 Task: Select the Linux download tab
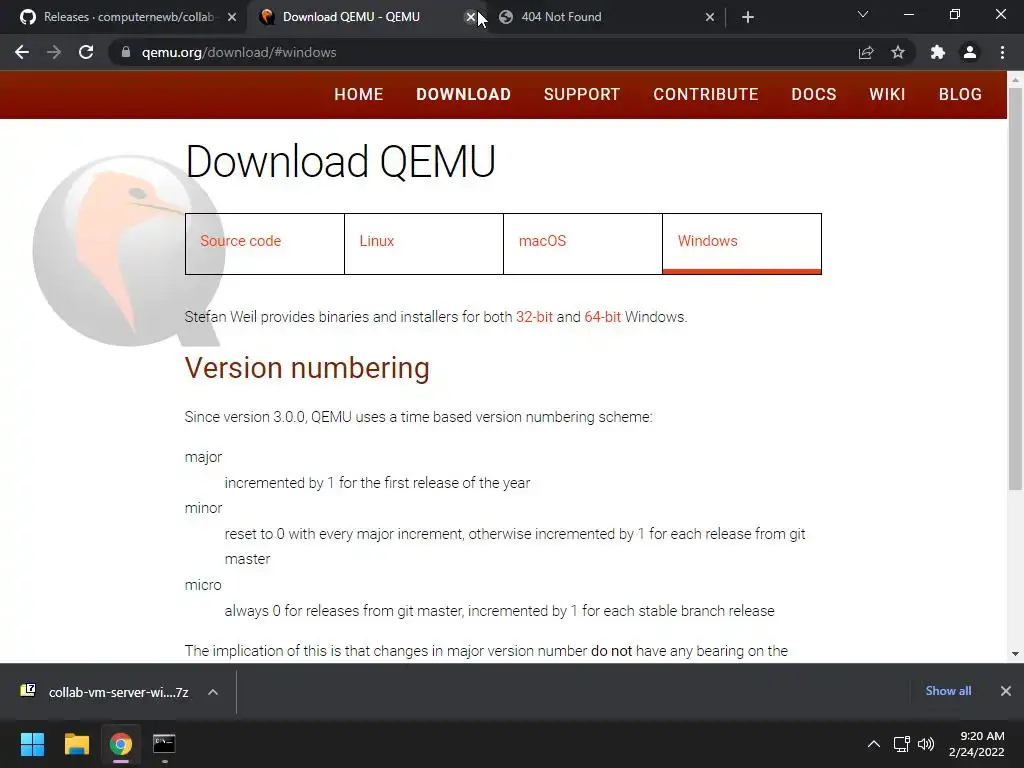[424, 244]
